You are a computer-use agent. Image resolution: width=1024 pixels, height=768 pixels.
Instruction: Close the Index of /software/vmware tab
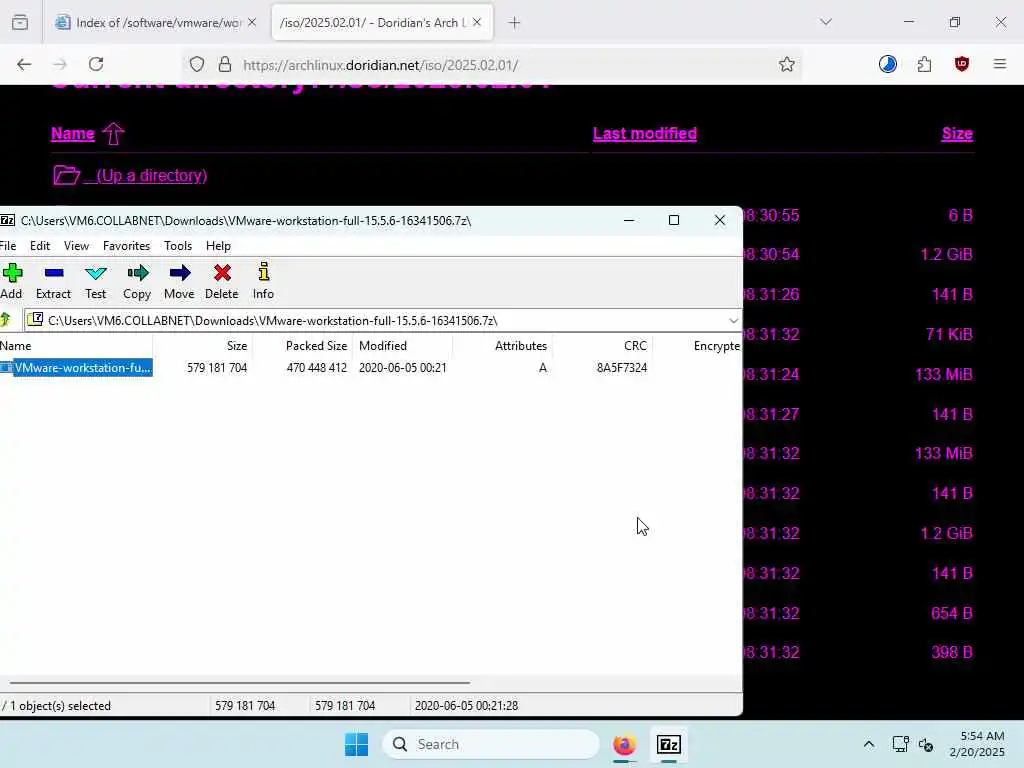click(x=252, y=22)
